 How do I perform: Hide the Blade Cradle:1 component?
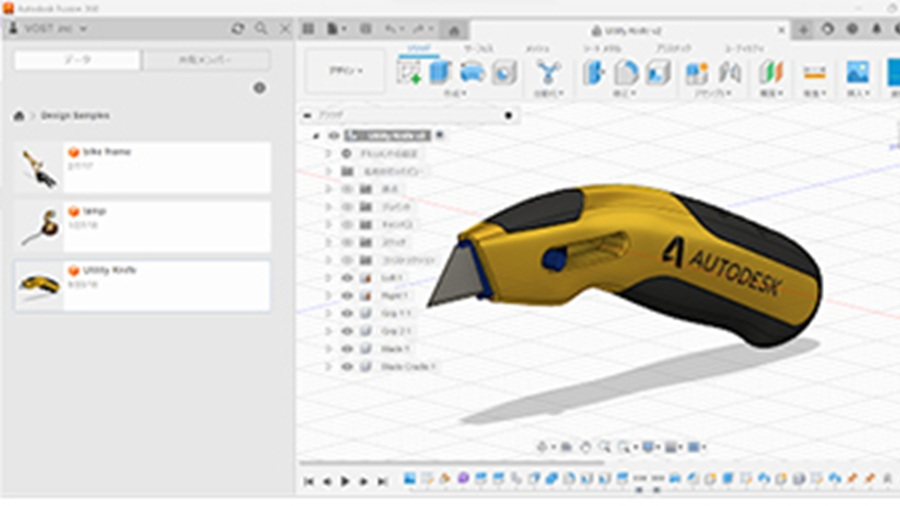[347, 367]
